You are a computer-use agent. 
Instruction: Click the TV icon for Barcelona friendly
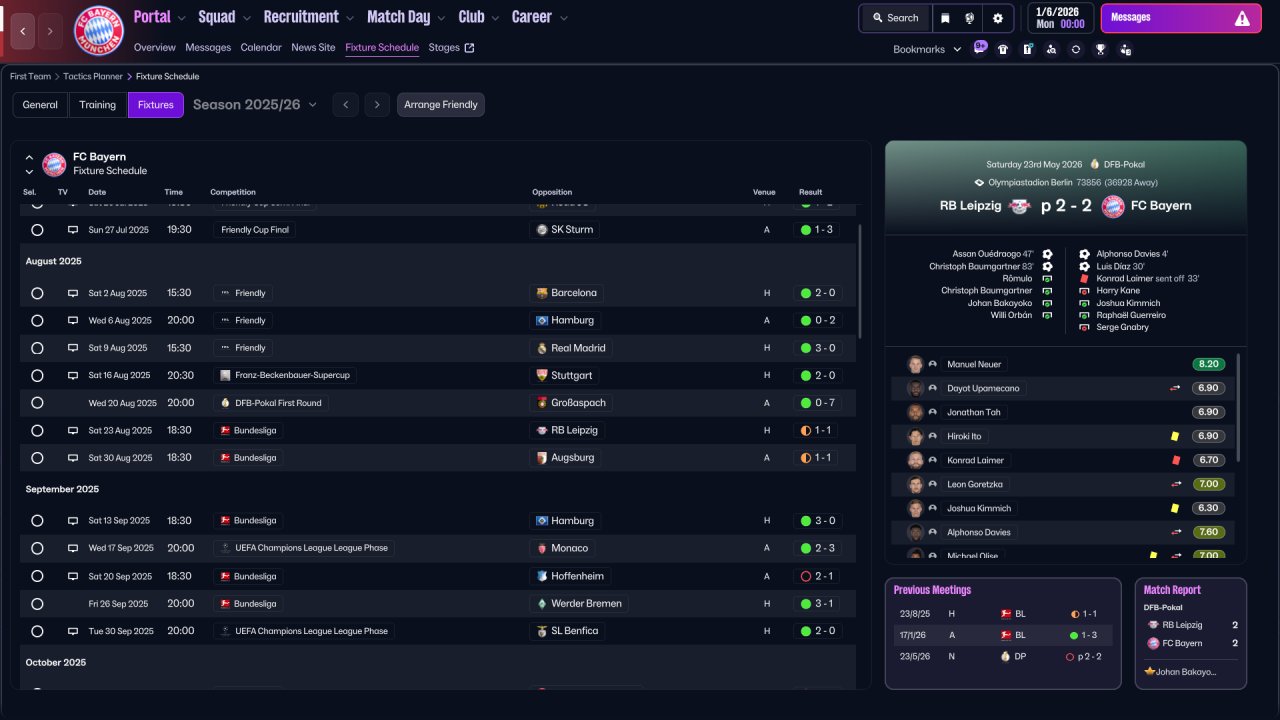pyautogui.click(x=72, y=293)
